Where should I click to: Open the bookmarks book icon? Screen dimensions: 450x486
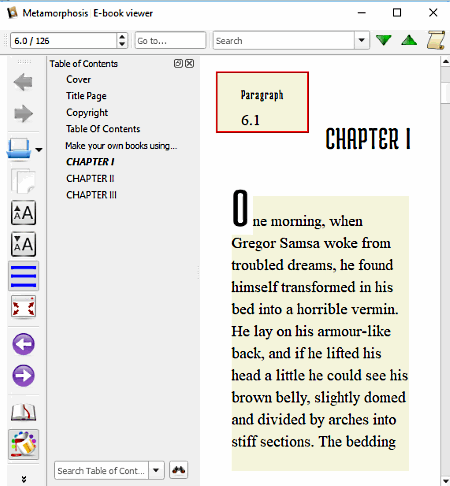[23, 412]
